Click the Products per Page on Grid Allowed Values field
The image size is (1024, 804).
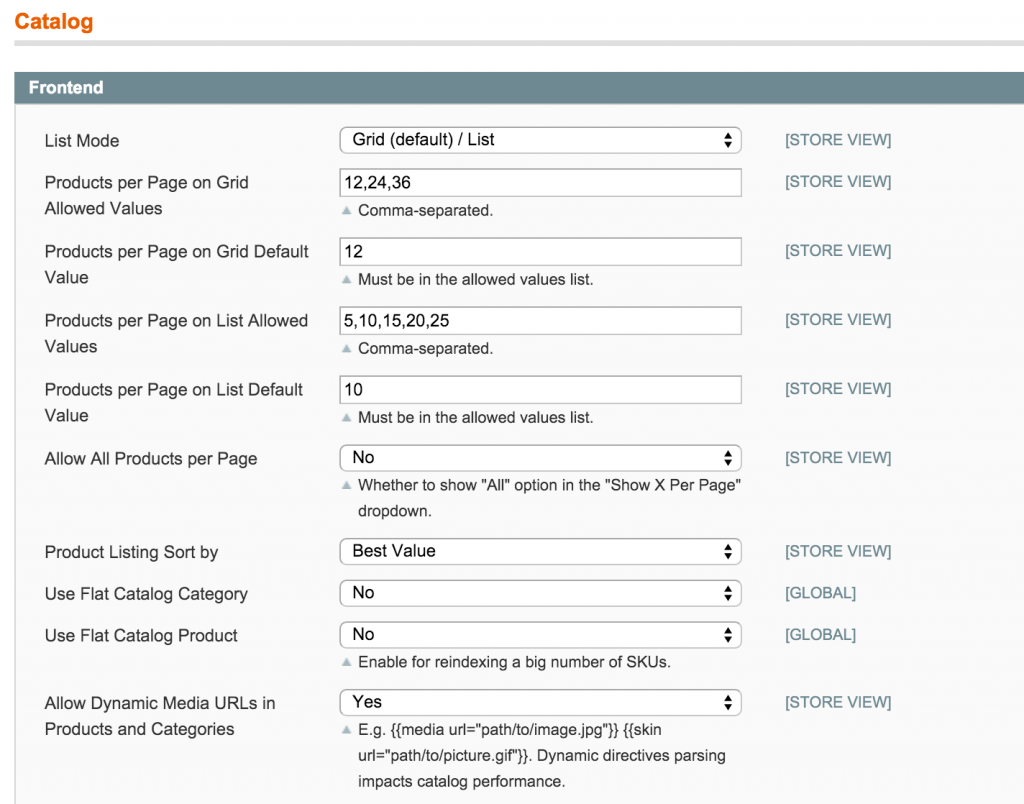tap(540, 182)
